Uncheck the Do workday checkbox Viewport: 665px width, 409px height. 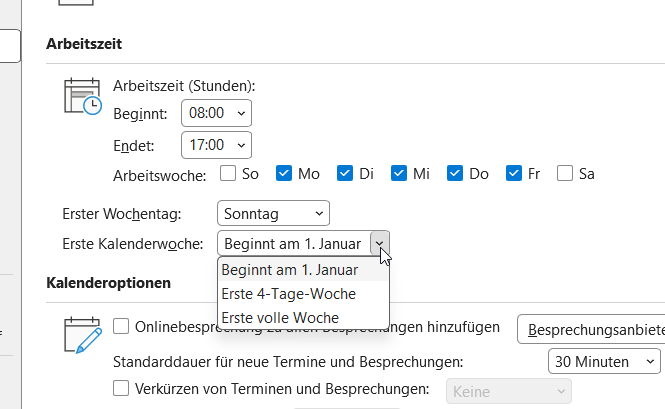click(455, 173)
